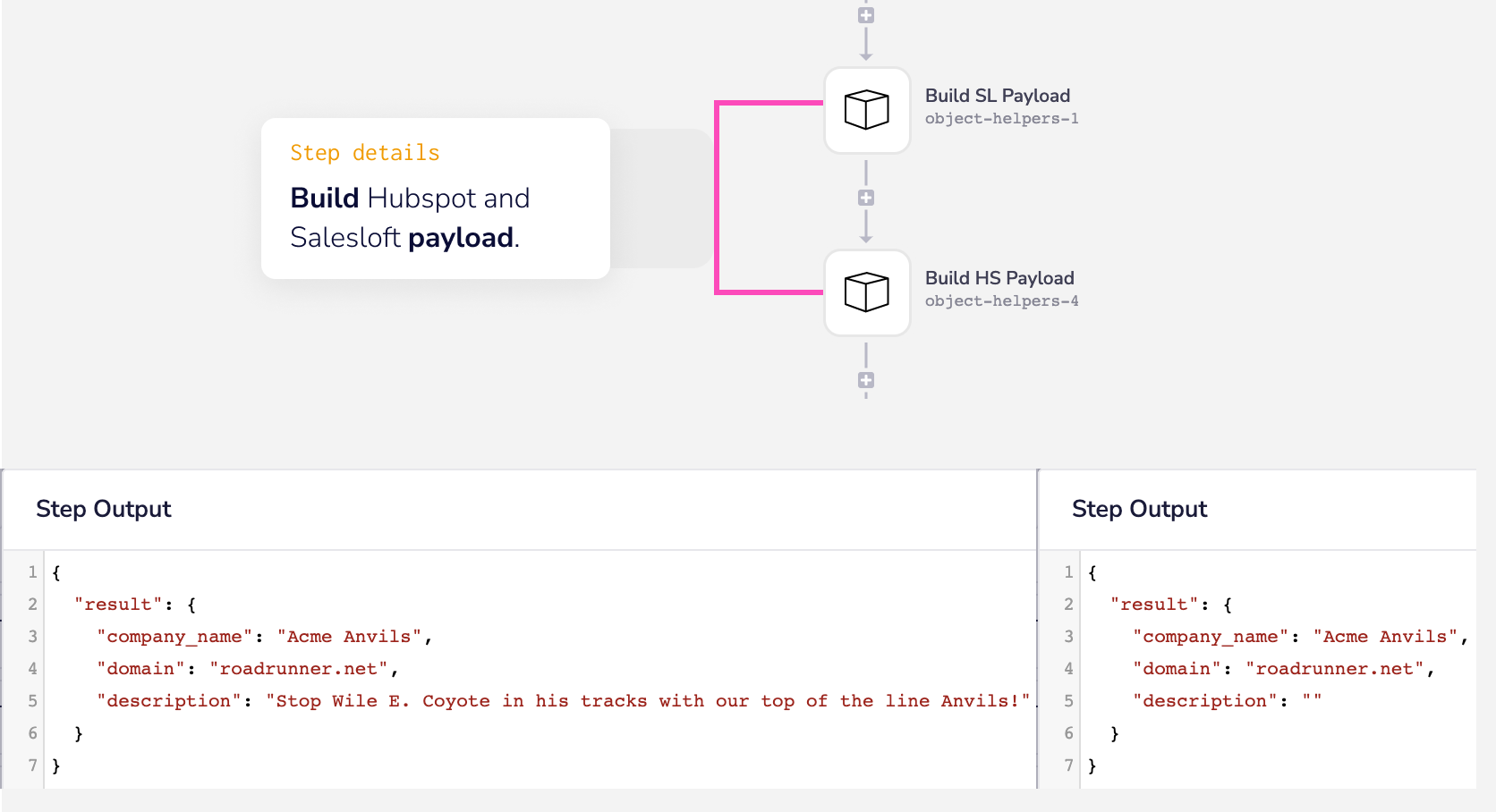Click the Build SL Payload step name
Image resolution: width=1496 pixels, height=812 pixels.
pyautogui.click(x=997, y=96)
